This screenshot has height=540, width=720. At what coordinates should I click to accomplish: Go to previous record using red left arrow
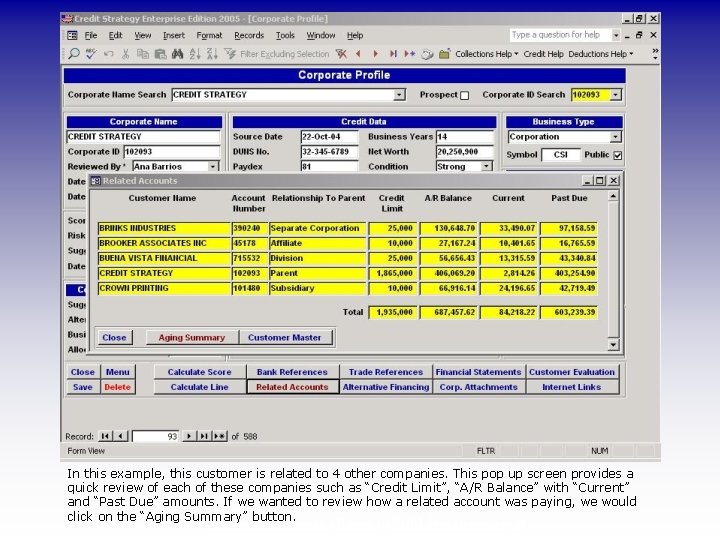coord(359,54)
